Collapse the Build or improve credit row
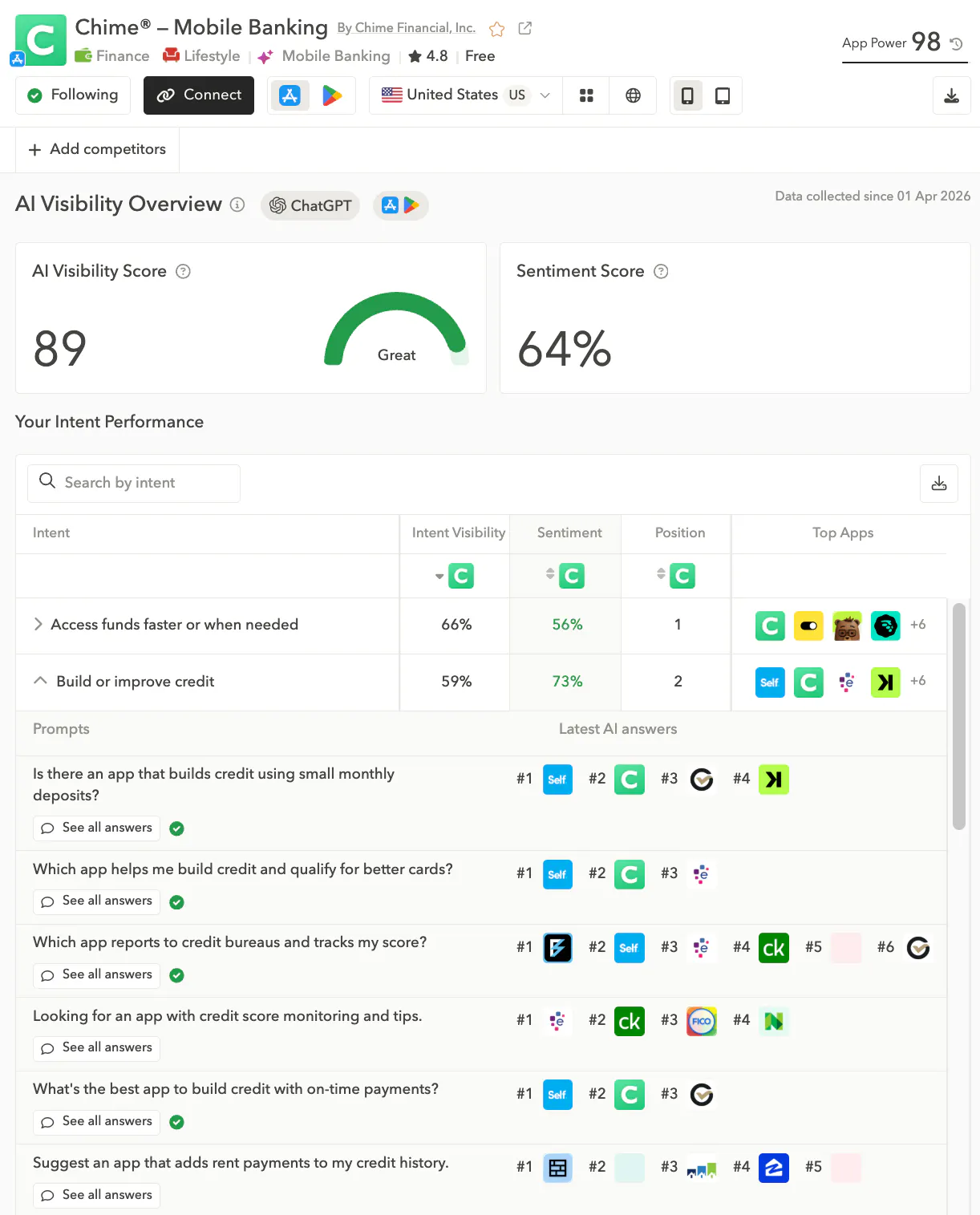 tap(40, 680)
